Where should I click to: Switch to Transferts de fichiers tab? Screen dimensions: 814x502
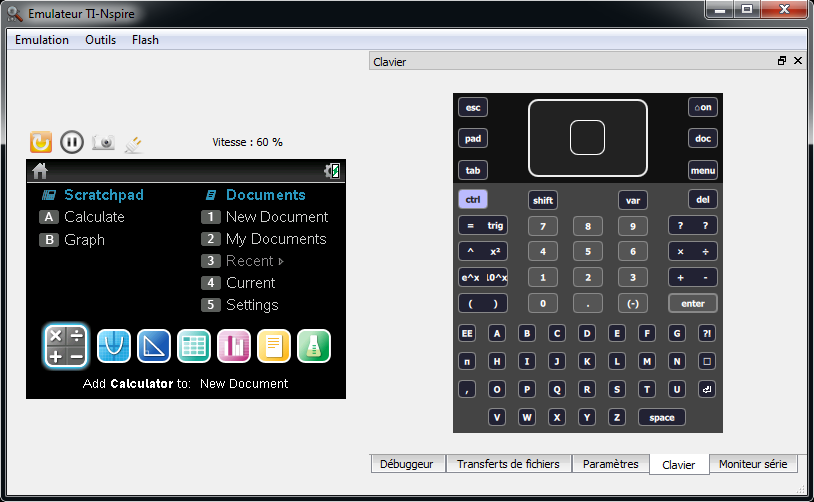(x=508, y=464)
